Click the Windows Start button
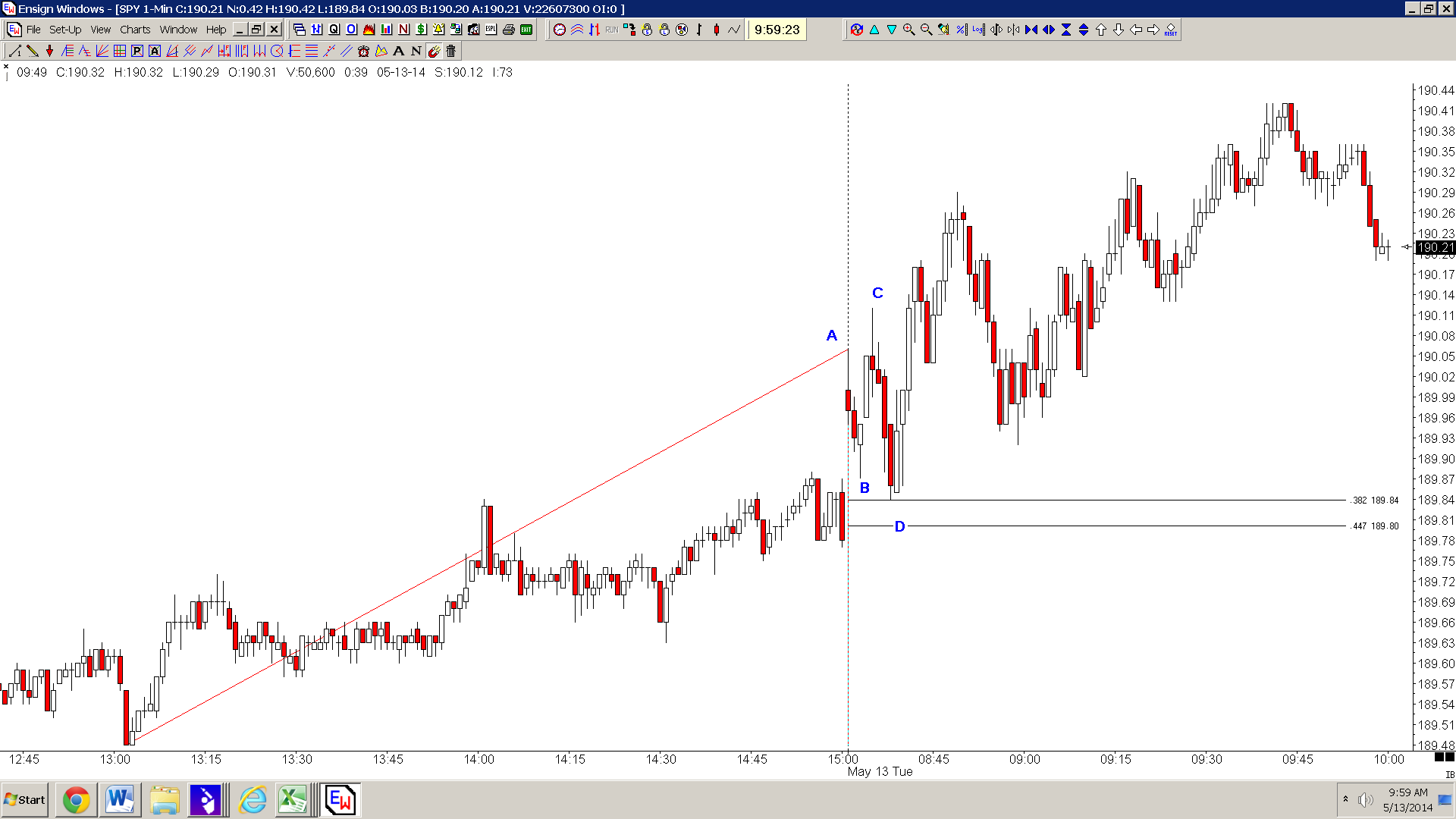 point(24,800)
